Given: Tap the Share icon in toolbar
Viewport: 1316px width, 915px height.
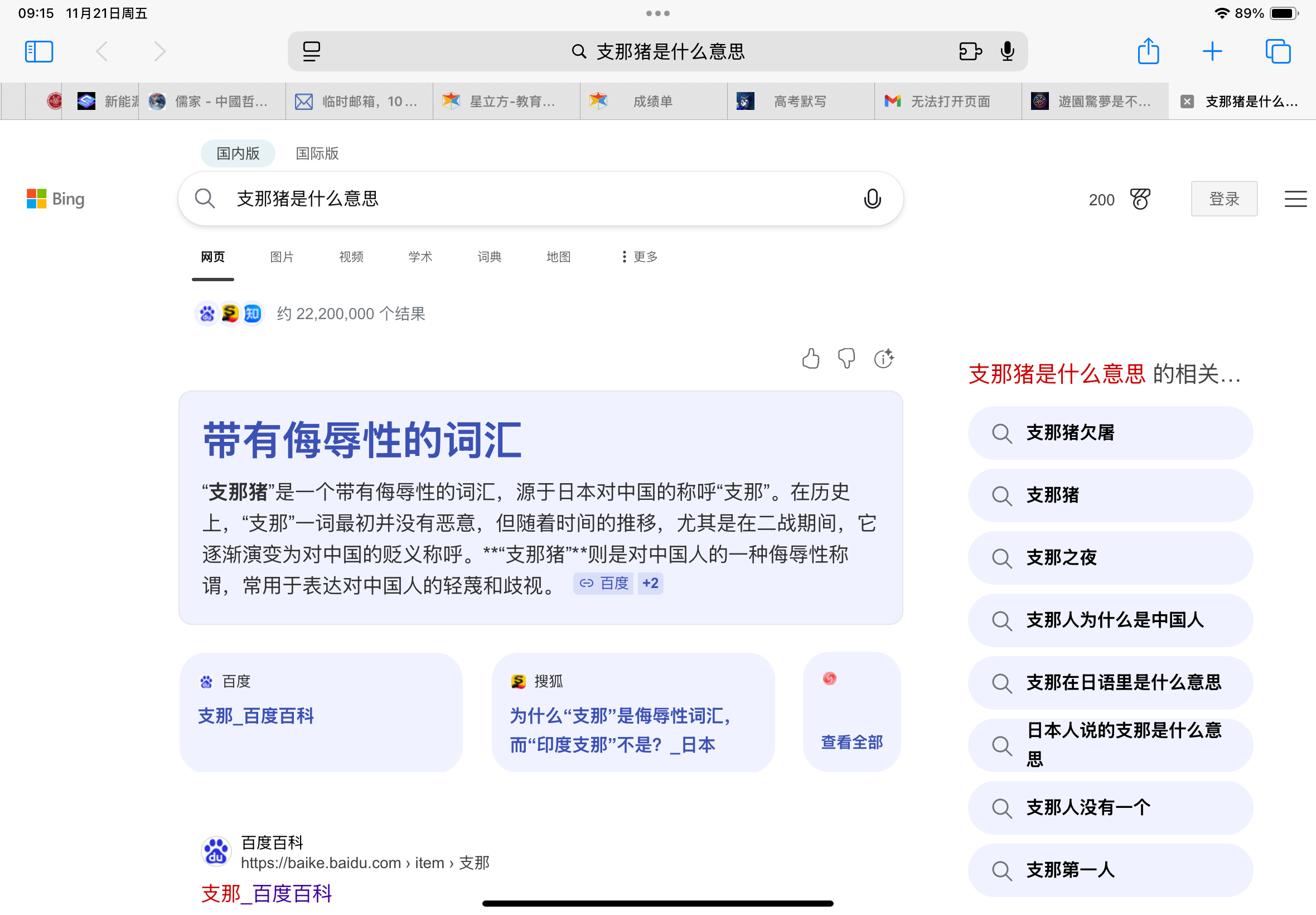Looking at the screenshot, I should click(1148, 51).
